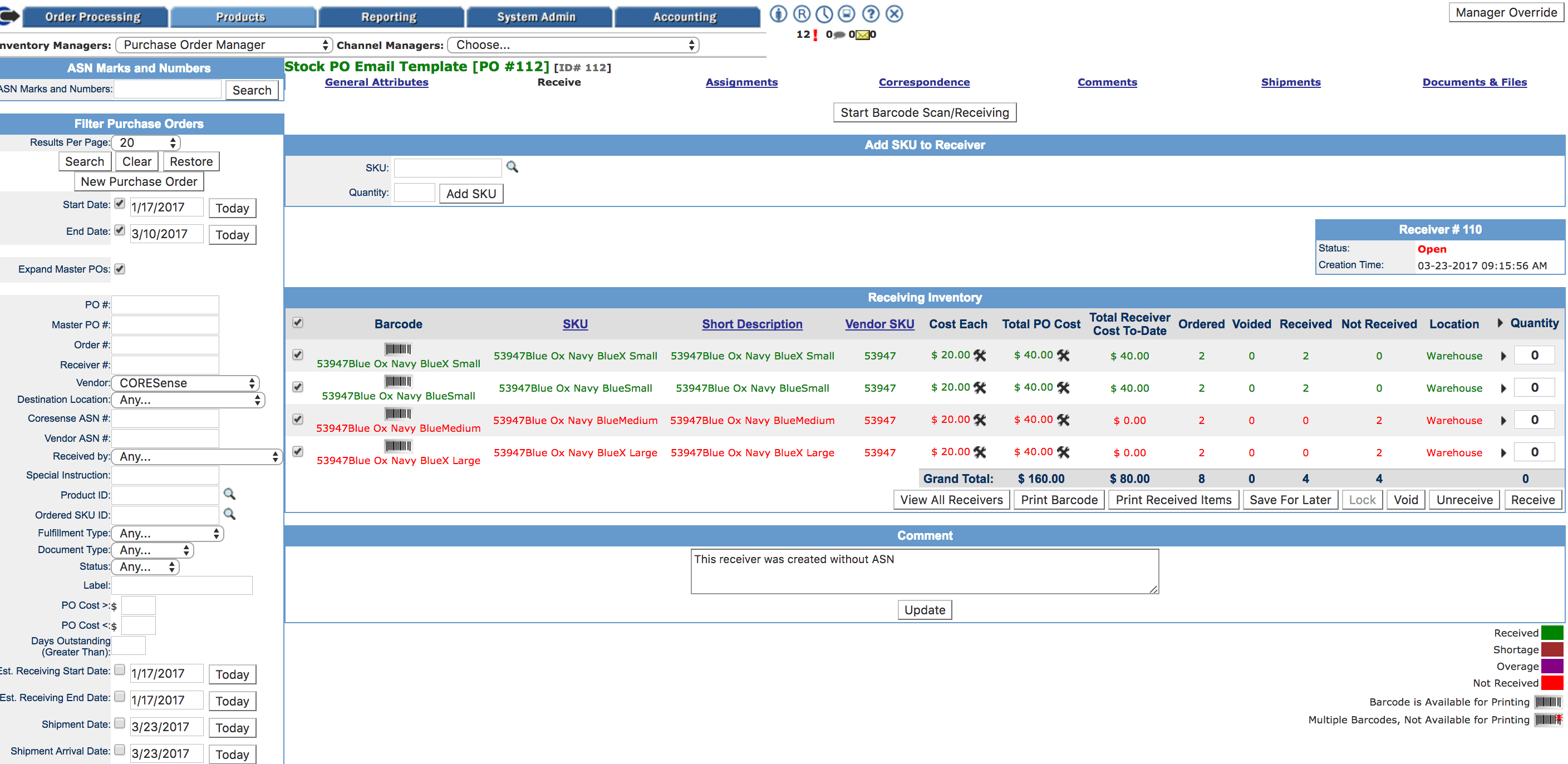Click the red Not Received legend swatch
The width and height of the screenshot is (1568, 764).
[x=1551, y=683]
